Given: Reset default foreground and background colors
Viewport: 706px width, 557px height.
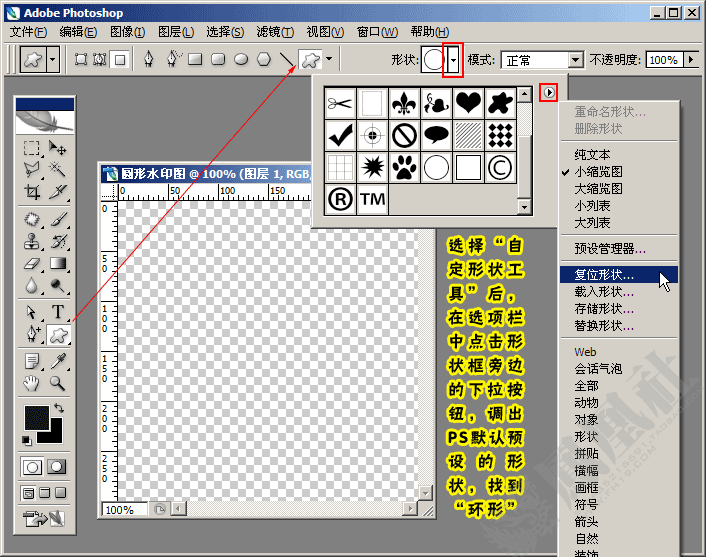Looking at the screenshot, I should 27,440.
